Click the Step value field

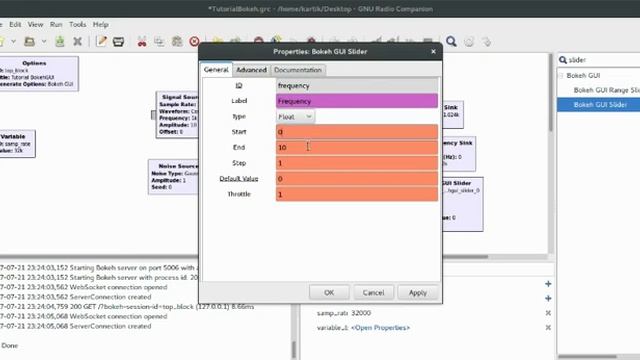pos(357,163)
